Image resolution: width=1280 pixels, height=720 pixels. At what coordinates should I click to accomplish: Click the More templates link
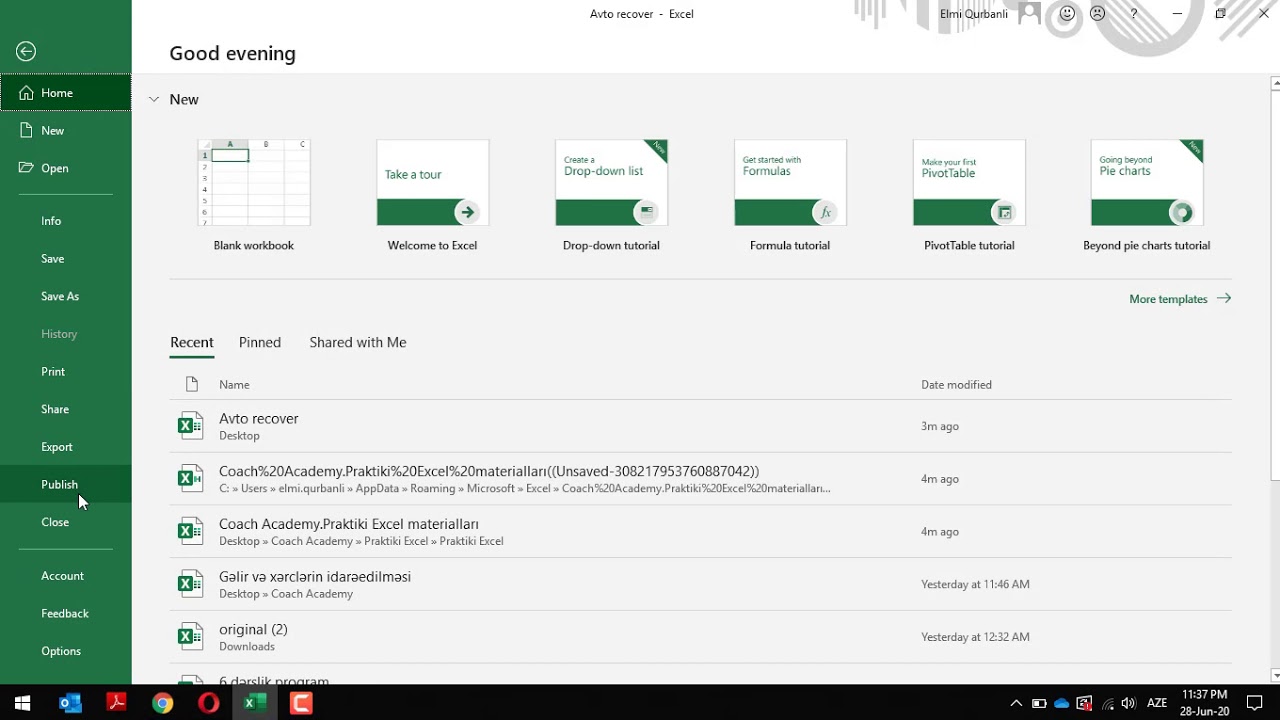click(1180, 299)
